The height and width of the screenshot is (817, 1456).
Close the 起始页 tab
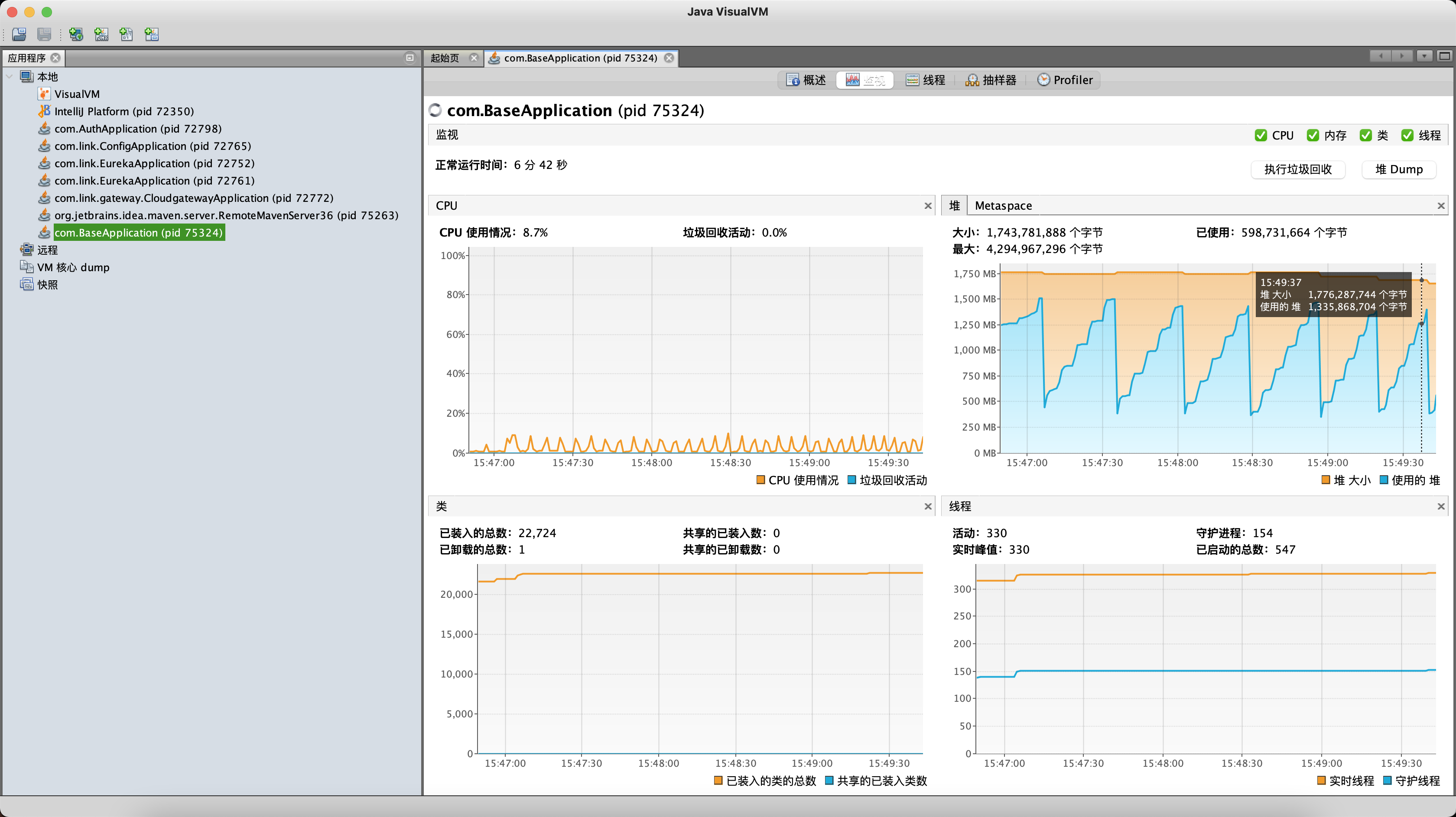pos(474,58)
